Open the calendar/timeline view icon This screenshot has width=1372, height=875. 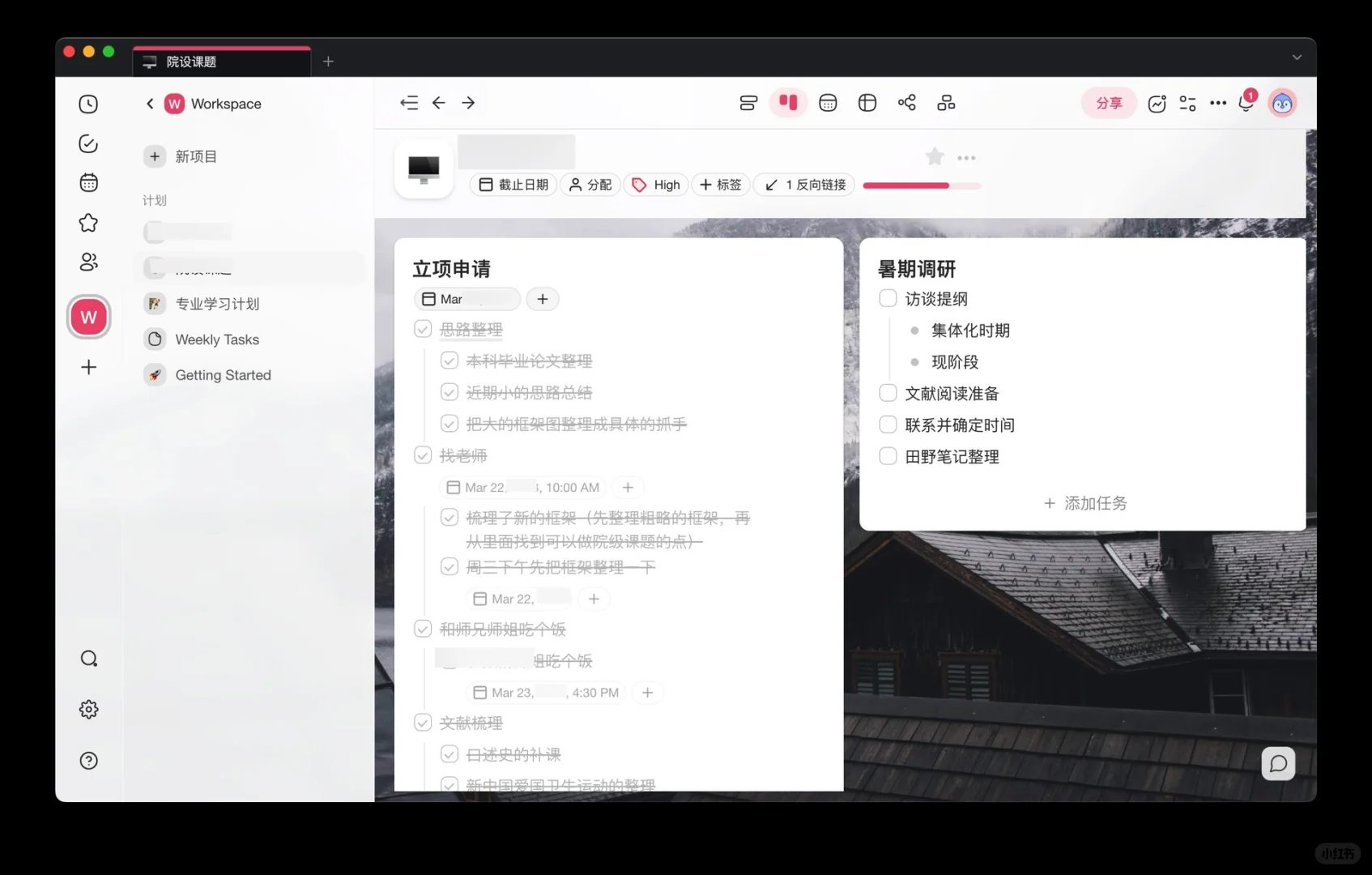(828, 103)
